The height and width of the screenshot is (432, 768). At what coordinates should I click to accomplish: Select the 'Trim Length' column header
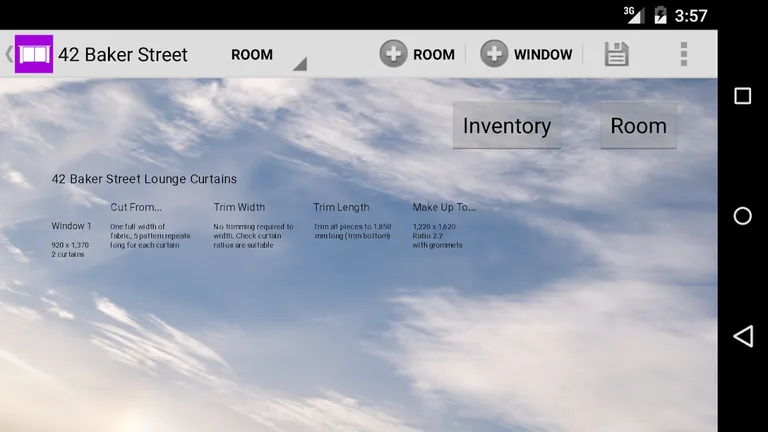pyautogui.click(x=341, y=207)
